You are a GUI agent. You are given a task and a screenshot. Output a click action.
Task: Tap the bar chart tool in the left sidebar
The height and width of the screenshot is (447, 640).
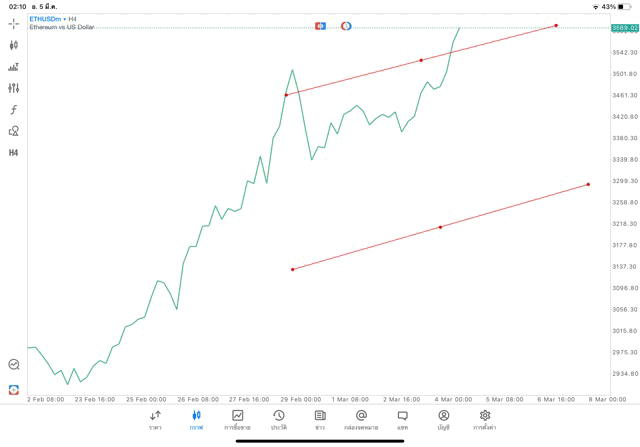(x=13, y=67)
